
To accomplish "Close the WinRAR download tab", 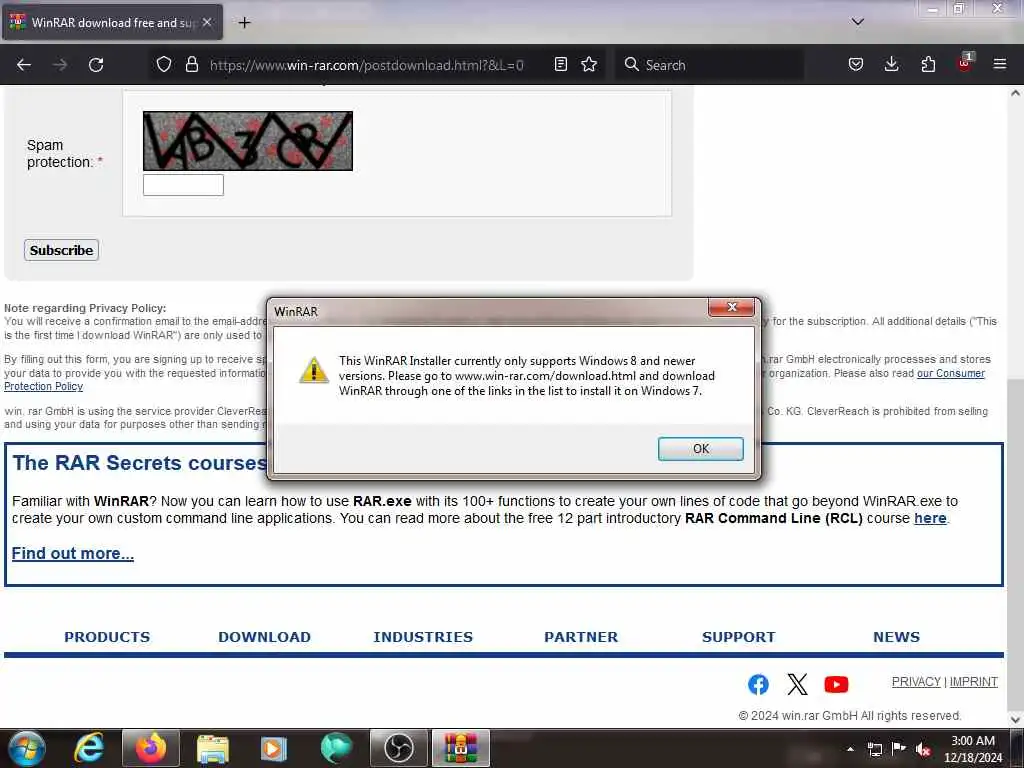I will point(207,22).
